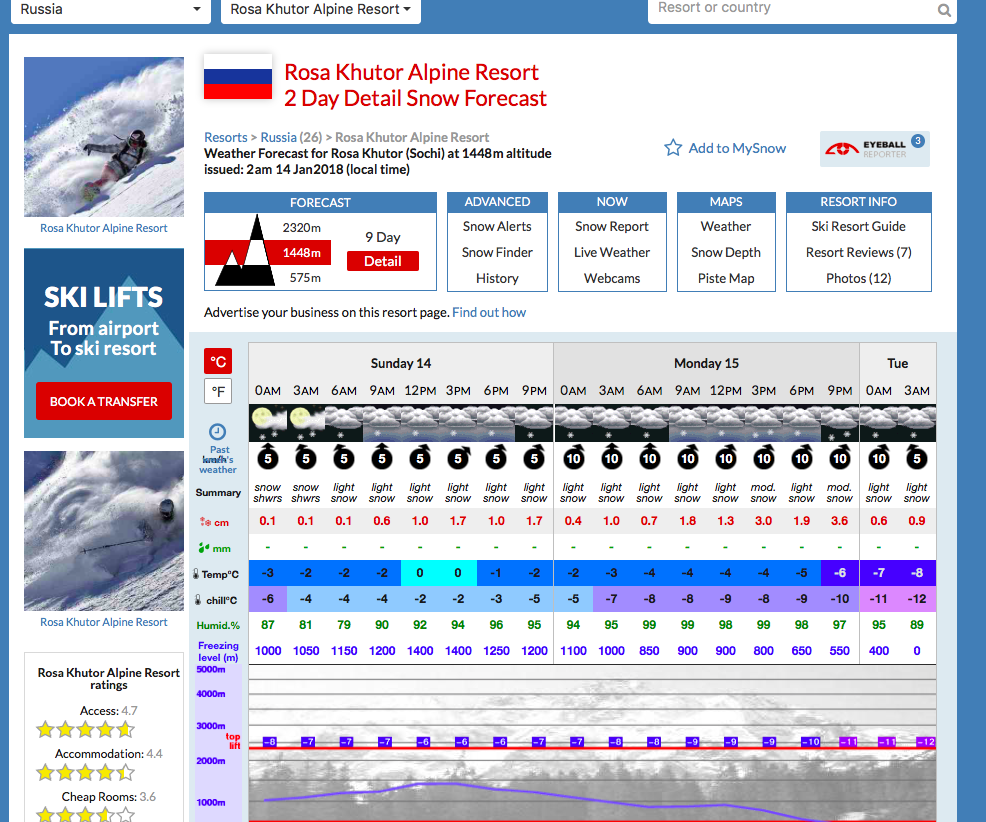Click the Find out how link
Screen dimensions: 986x822
(x=489, y=313)
